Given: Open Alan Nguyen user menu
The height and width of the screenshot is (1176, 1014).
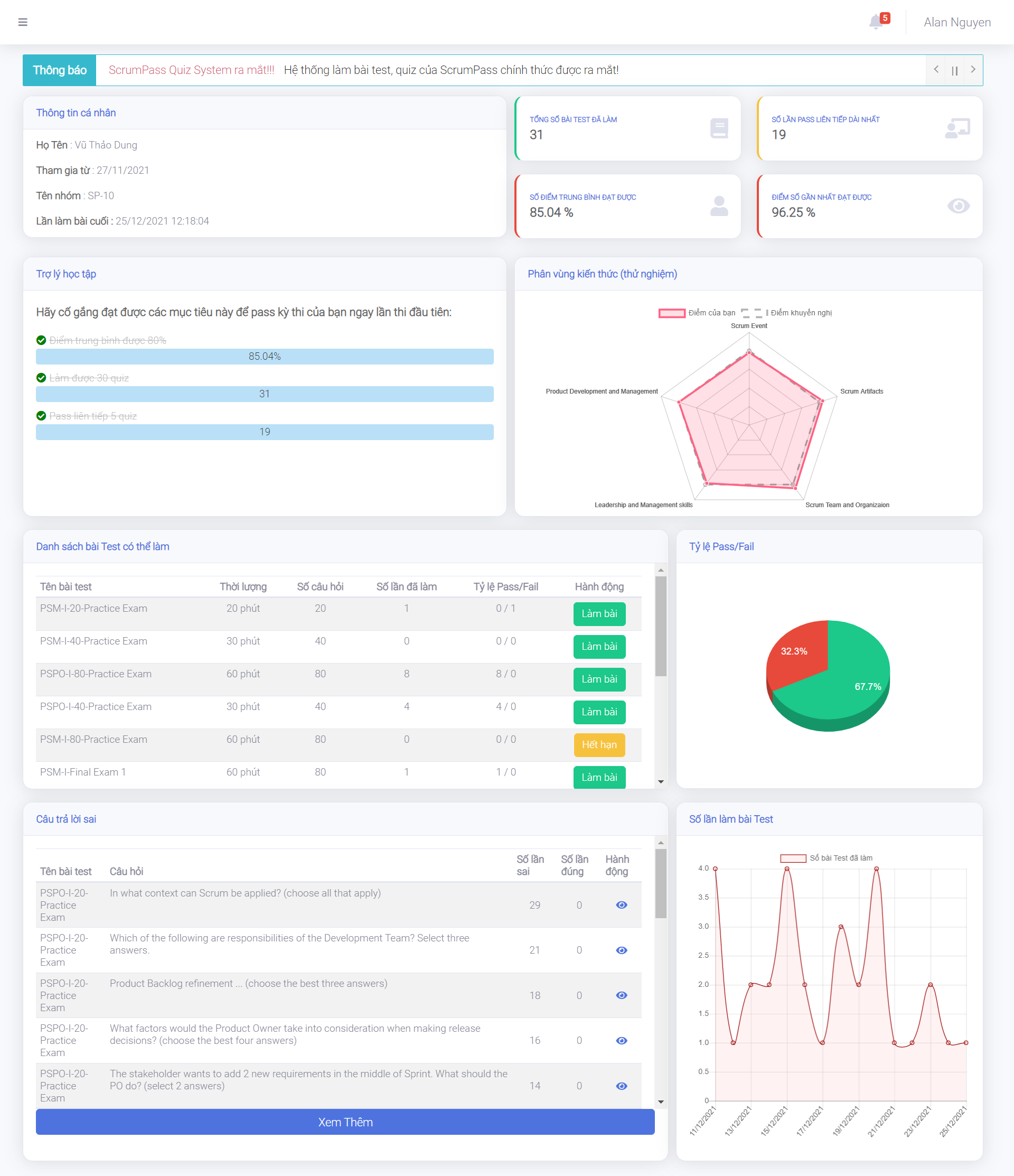Looking at the screenshot, I should click(956, 22).
